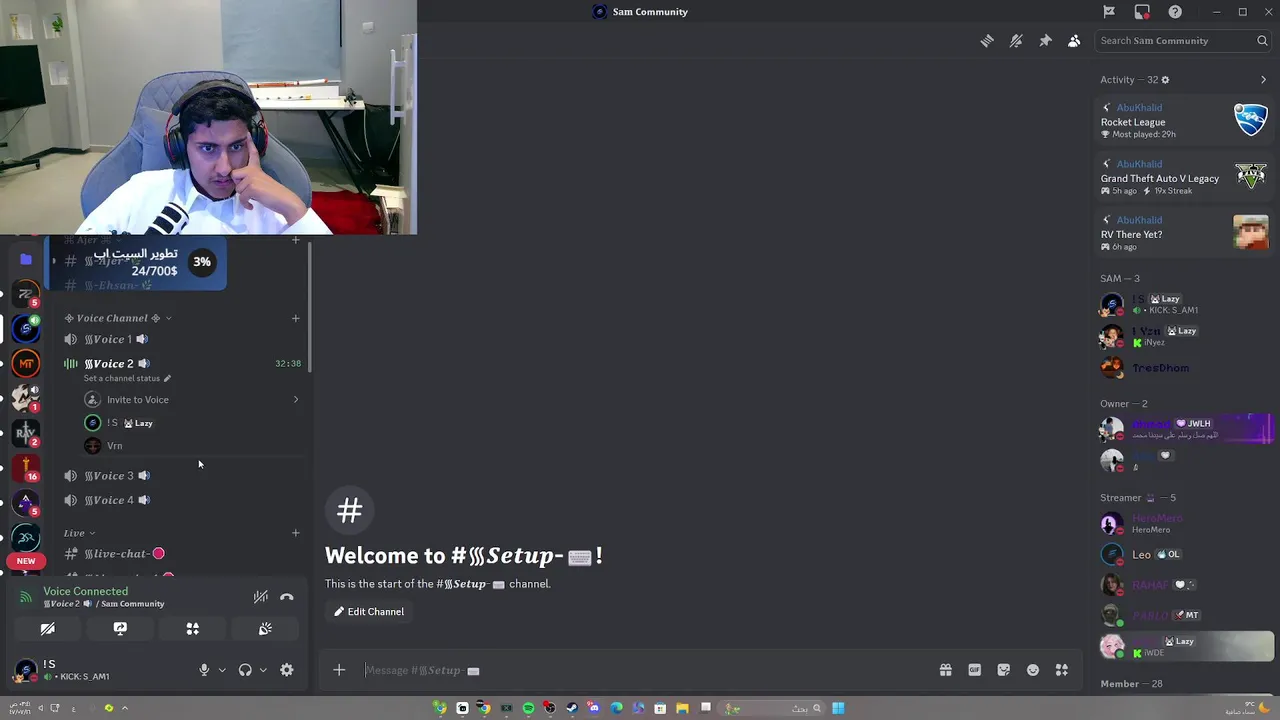This screenshot has width=1280, height=720.
Task: Open the emoji picker
Action: 1033,670
